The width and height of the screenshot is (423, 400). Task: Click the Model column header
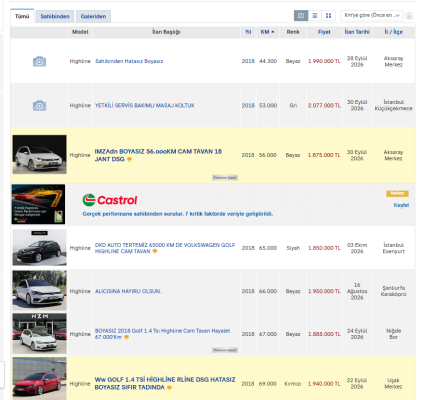pos(80,32)
